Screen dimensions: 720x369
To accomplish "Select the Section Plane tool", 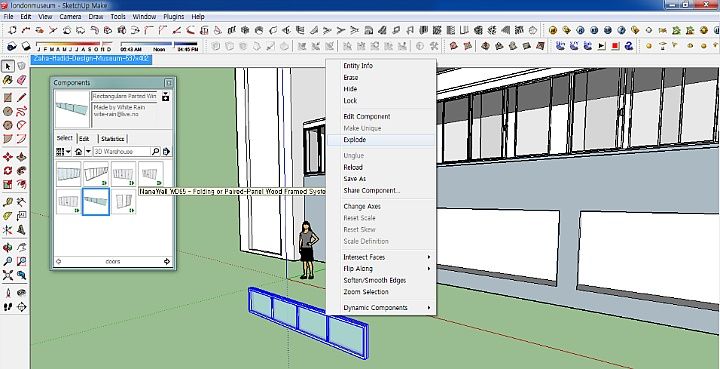I will (x=22, y=307).
